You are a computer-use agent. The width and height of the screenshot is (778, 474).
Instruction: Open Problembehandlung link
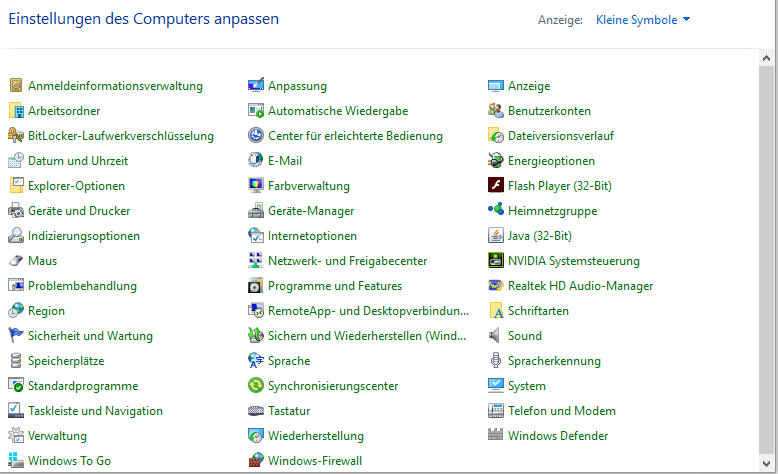click(82, 286)
